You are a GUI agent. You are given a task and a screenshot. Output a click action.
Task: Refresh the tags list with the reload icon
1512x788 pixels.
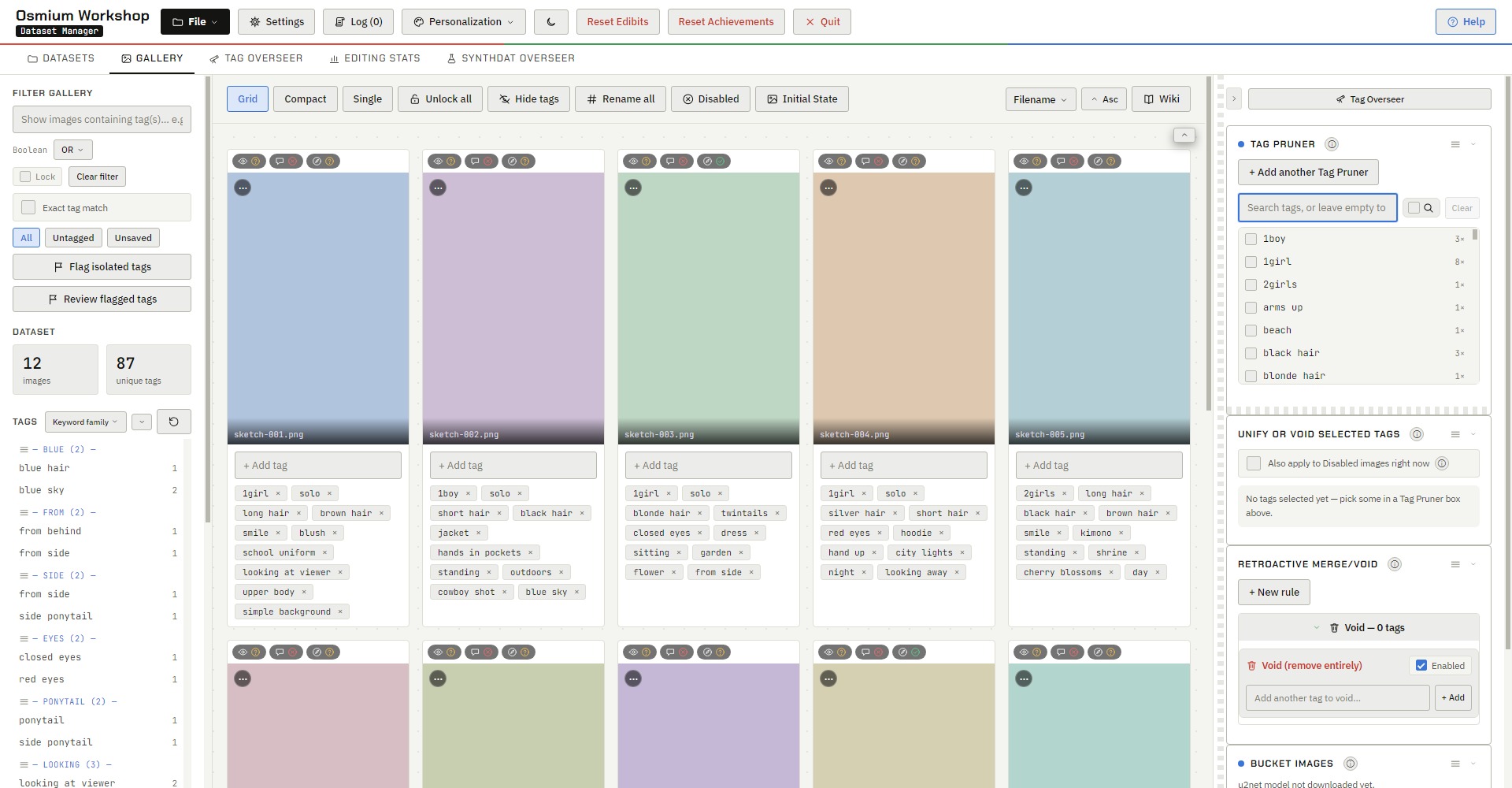[x=174, y=422]
